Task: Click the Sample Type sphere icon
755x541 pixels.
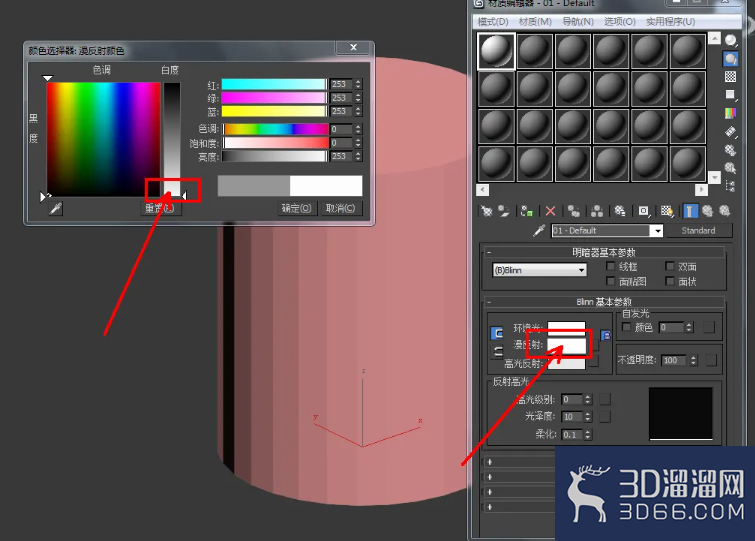Action: pos(731,40)
